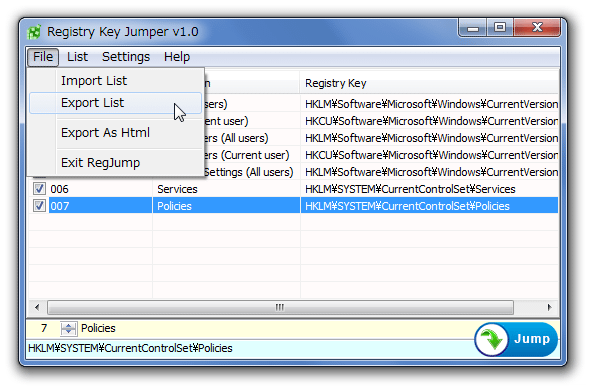Click the Registry Key Jumper title icon
Screen dimensions: 590x389
(34, 32)
